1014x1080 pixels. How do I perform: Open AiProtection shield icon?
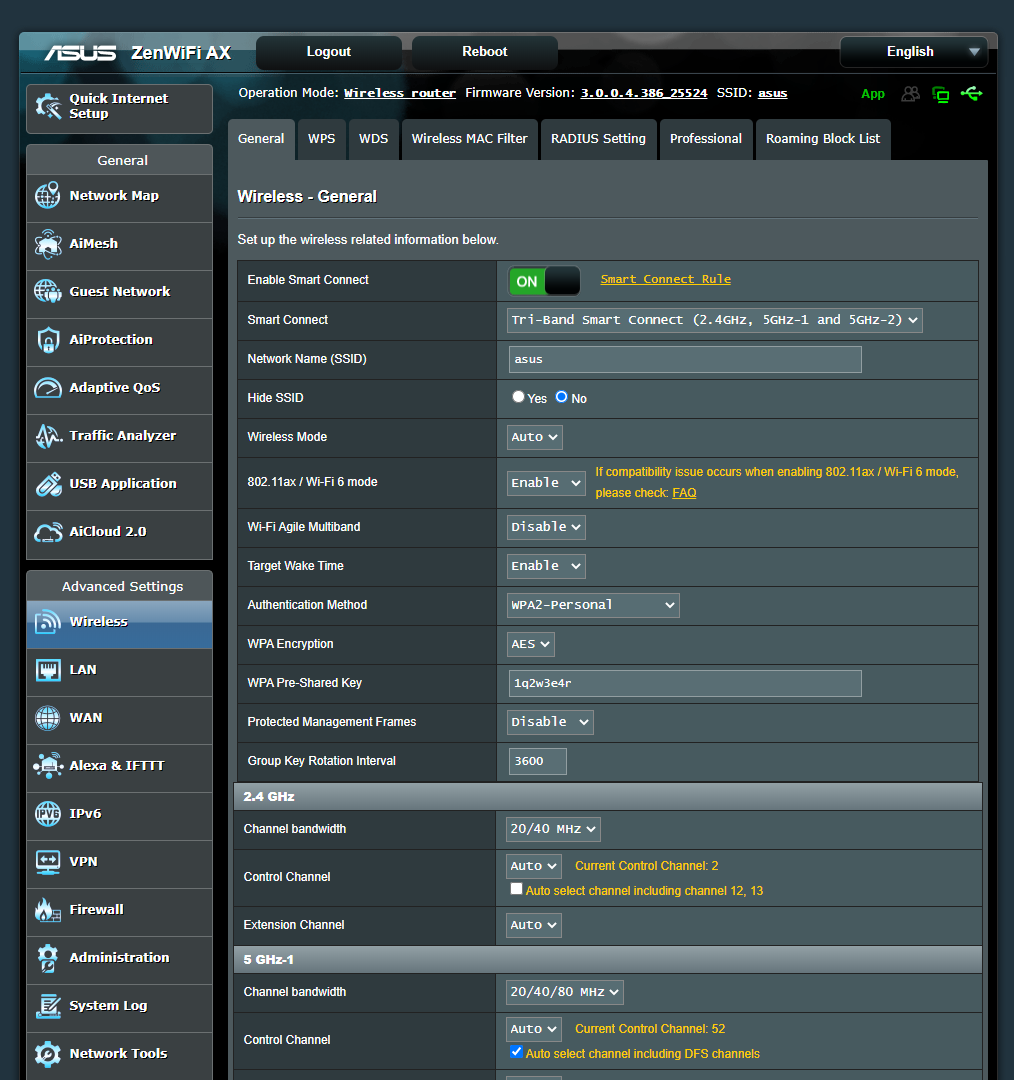click(48, 340)
